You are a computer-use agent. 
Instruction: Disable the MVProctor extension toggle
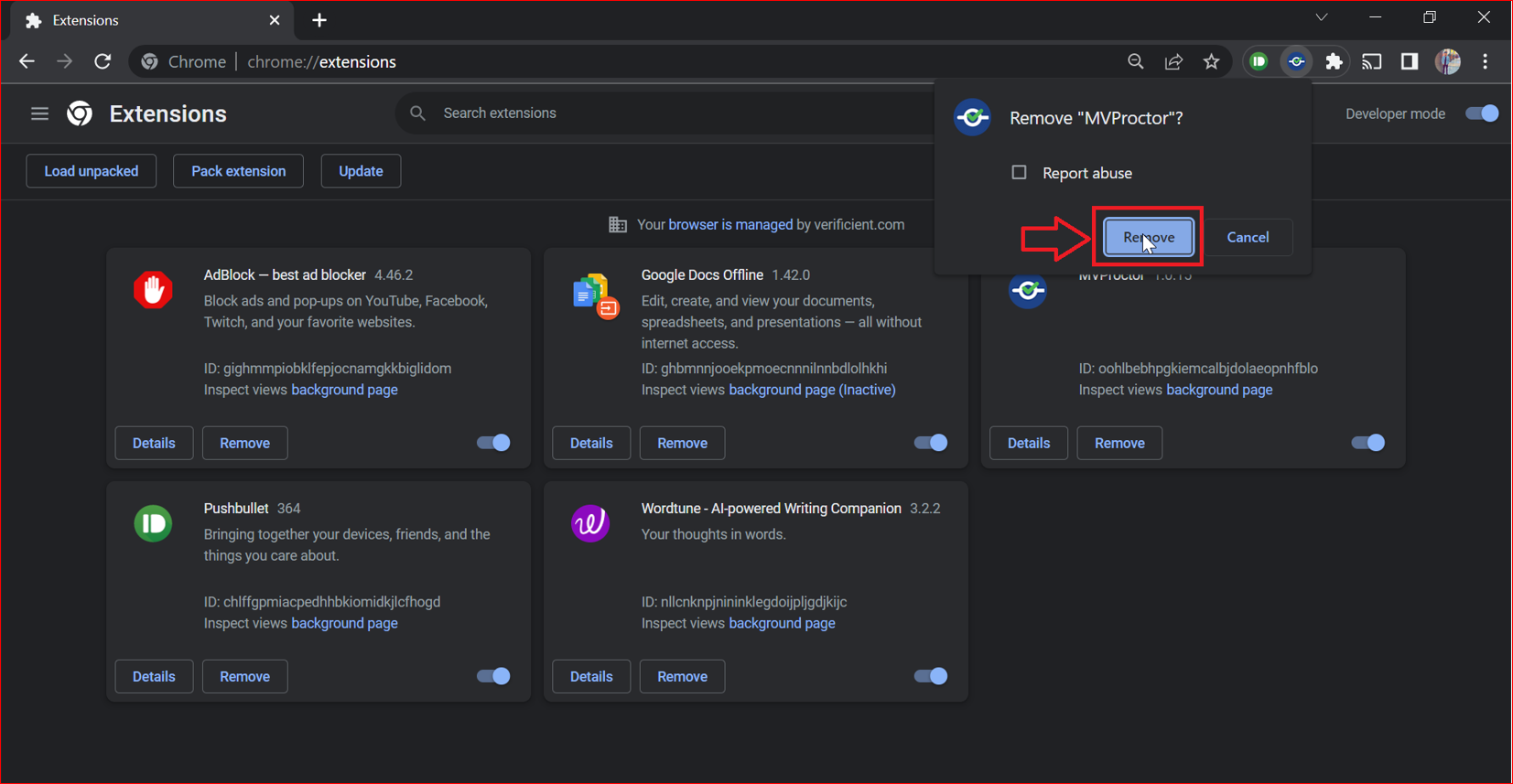point(1368,443)
